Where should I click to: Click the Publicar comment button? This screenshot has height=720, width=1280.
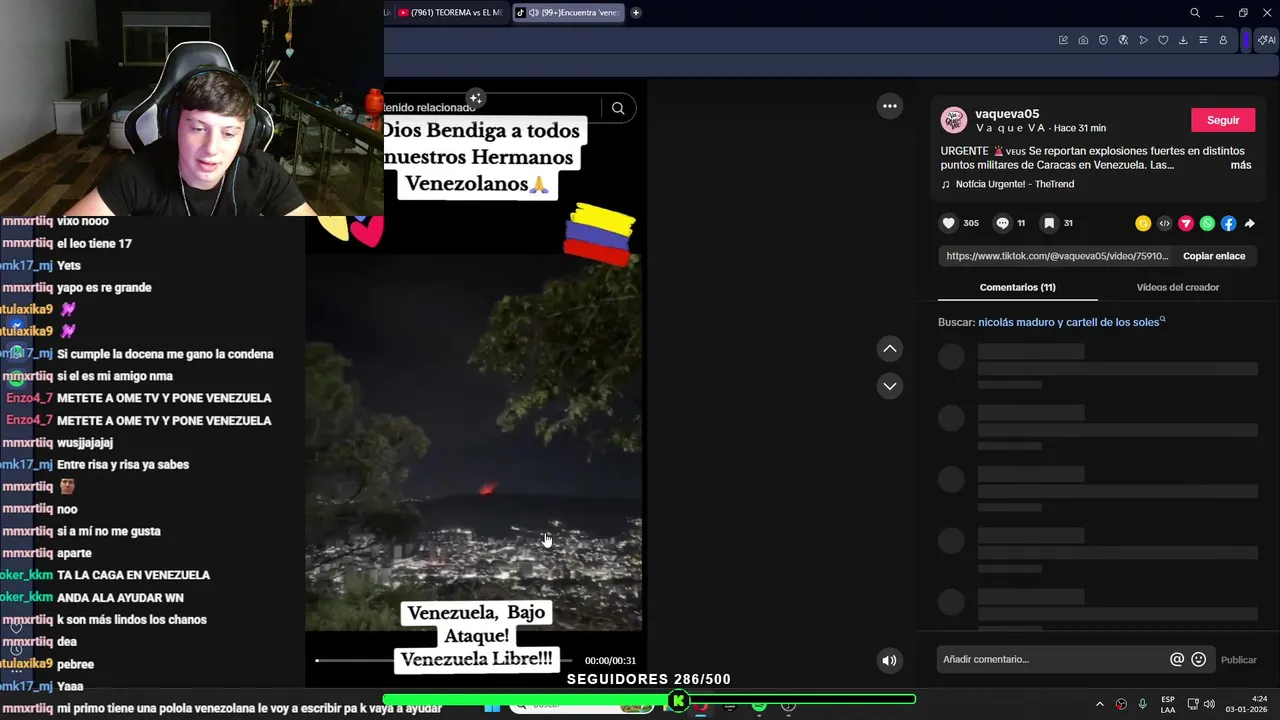click(x=1238, y=660)
